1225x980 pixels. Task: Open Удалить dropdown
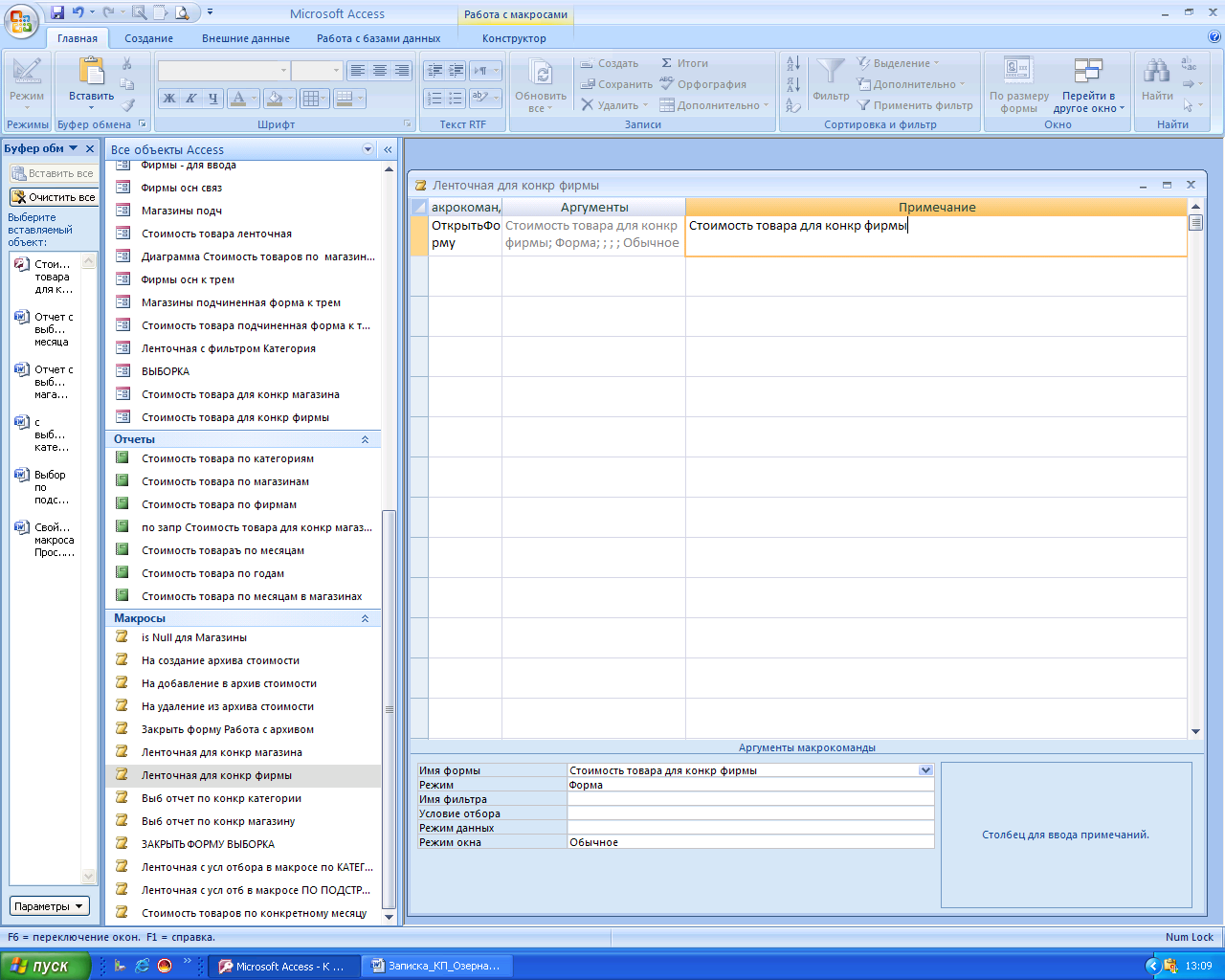click(x=615, y=105)
